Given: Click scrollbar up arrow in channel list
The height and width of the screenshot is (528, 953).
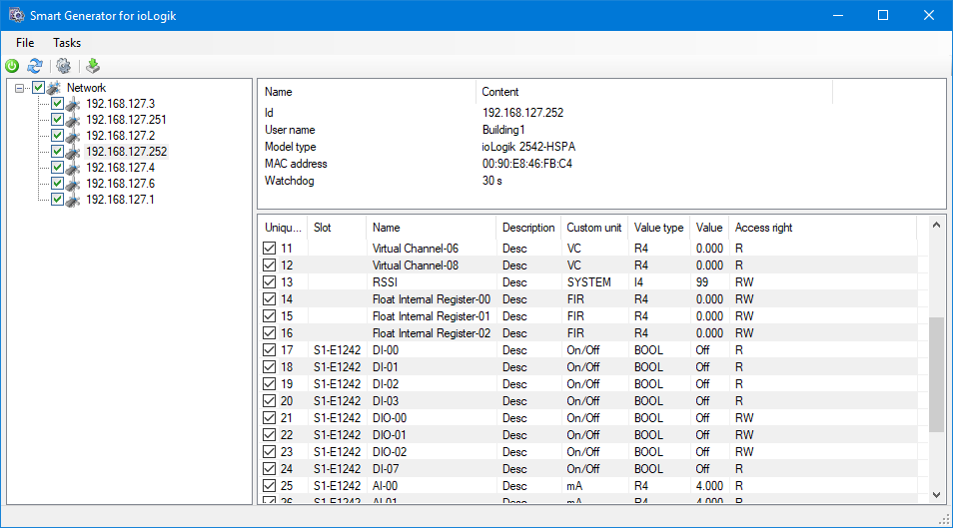Looking at the screenshot, I should (936, 224).
